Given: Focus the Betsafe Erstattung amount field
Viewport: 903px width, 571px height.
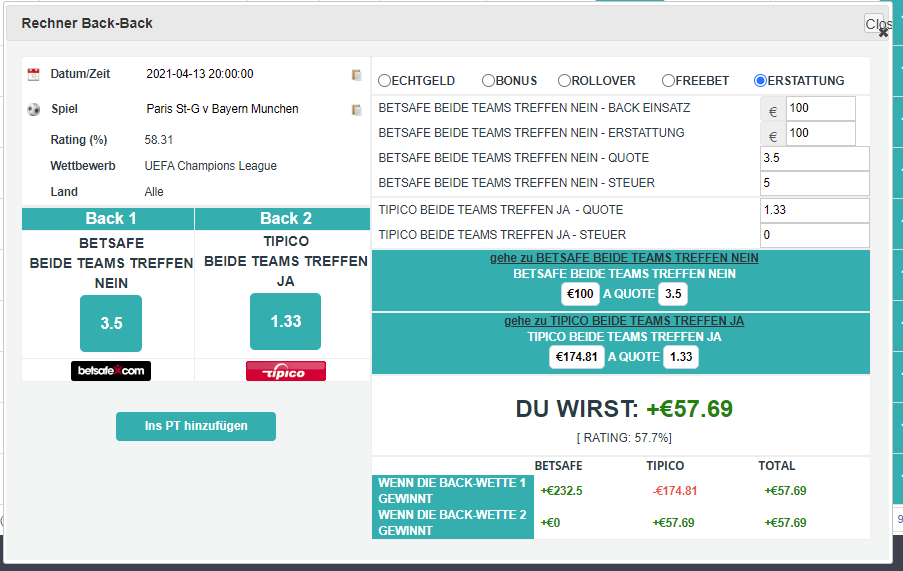Looking at the screenshot, I should point(821,133).
